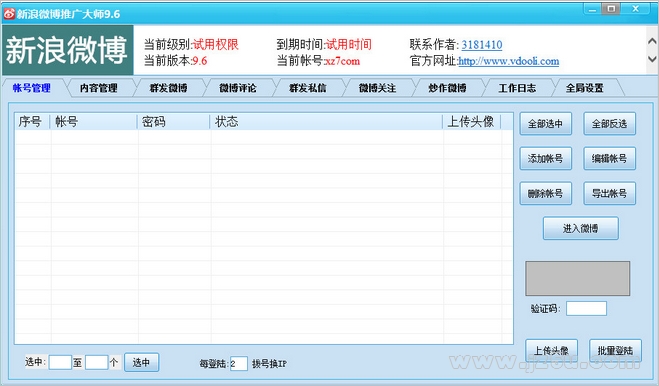Click the 进入微博 button

580,228
